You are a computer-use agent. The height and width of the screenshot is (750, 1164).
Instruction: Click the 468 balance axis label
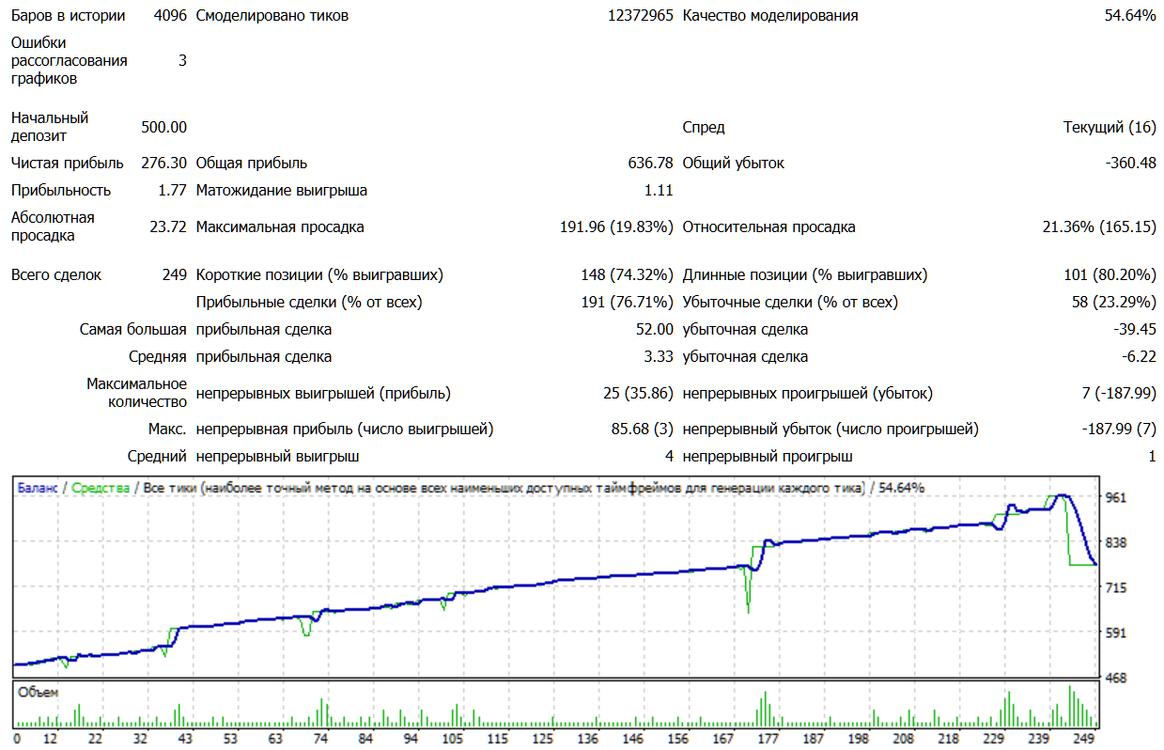click(x=1116, y=678)
